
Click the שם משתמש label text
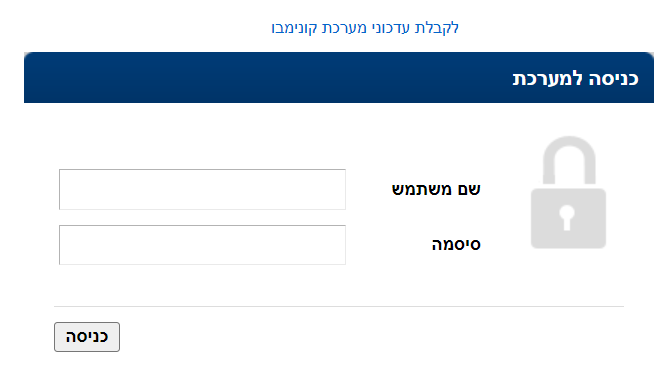(x=436, y=189)
